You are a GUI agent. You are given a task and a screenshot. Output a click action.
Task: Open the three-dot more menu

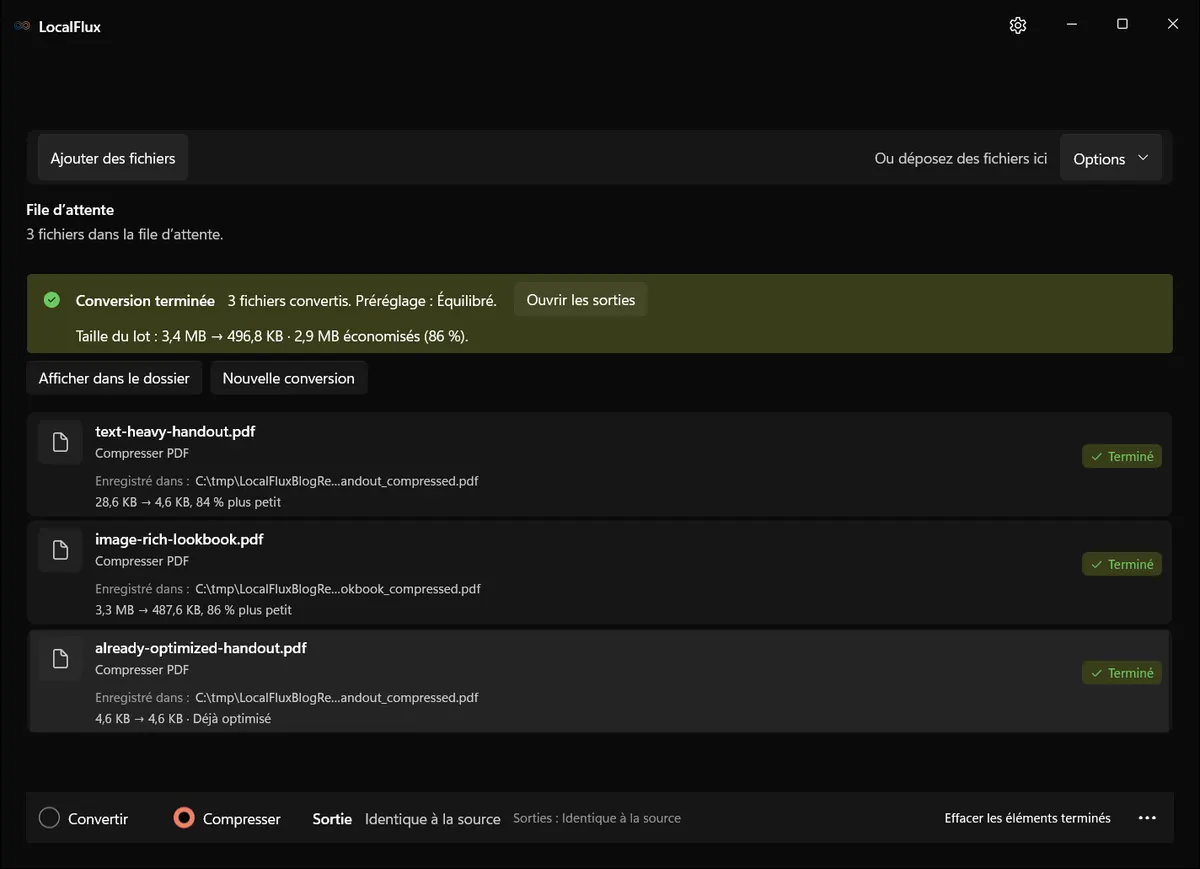1147,818
